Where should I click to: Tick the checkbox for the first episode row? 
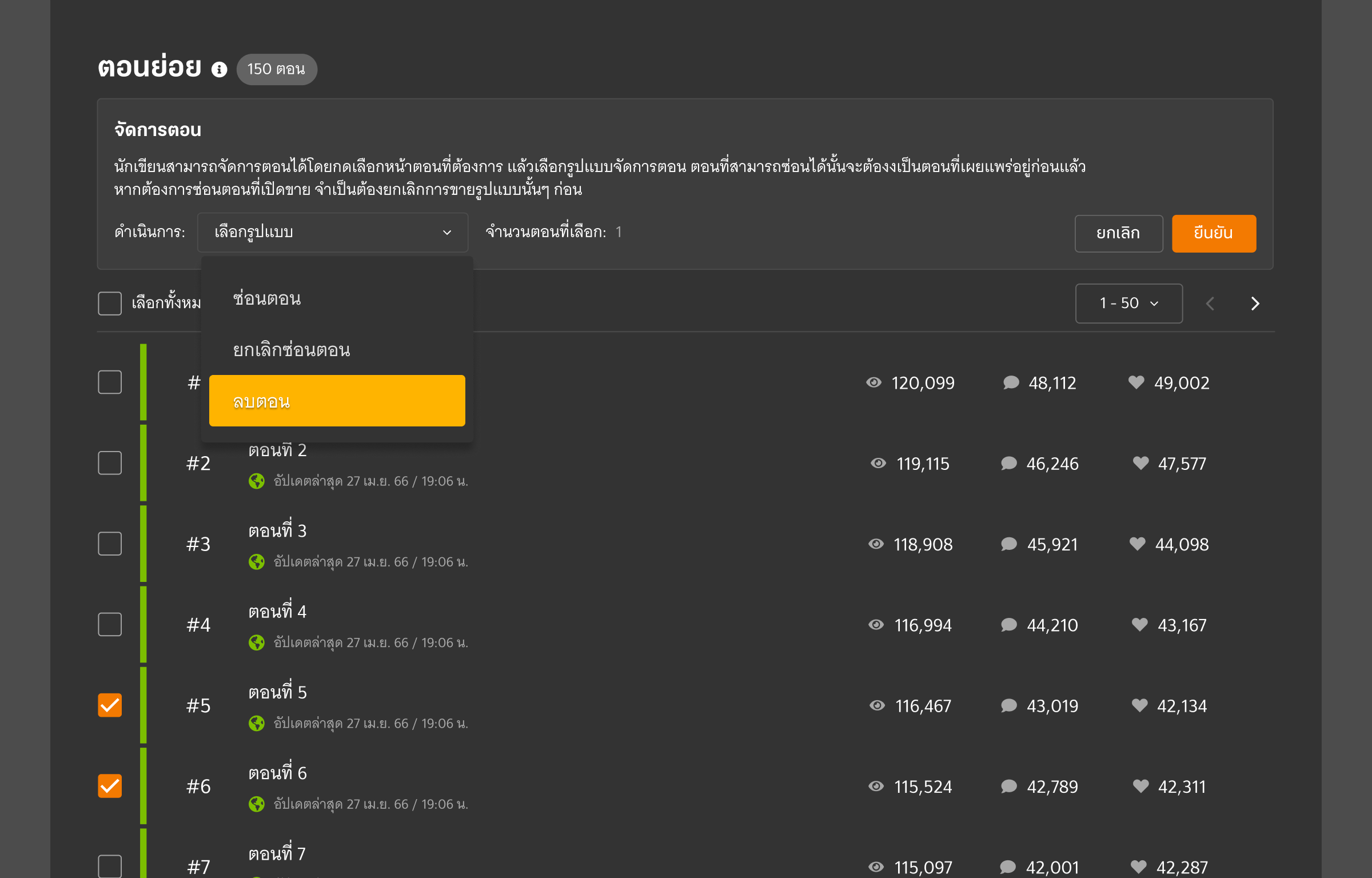[110, 382]
